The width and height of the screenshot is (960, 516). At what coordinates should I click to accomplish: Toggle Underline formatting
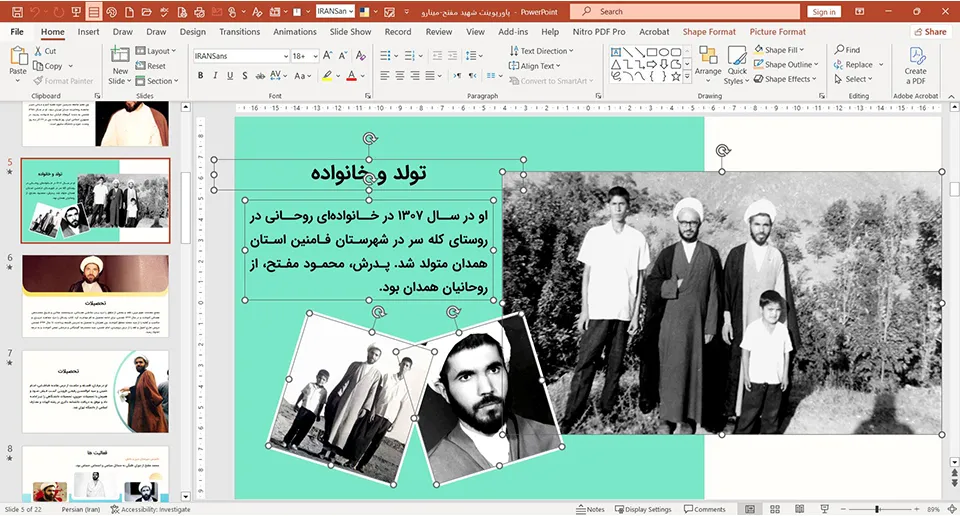click(x=230, y=75)
